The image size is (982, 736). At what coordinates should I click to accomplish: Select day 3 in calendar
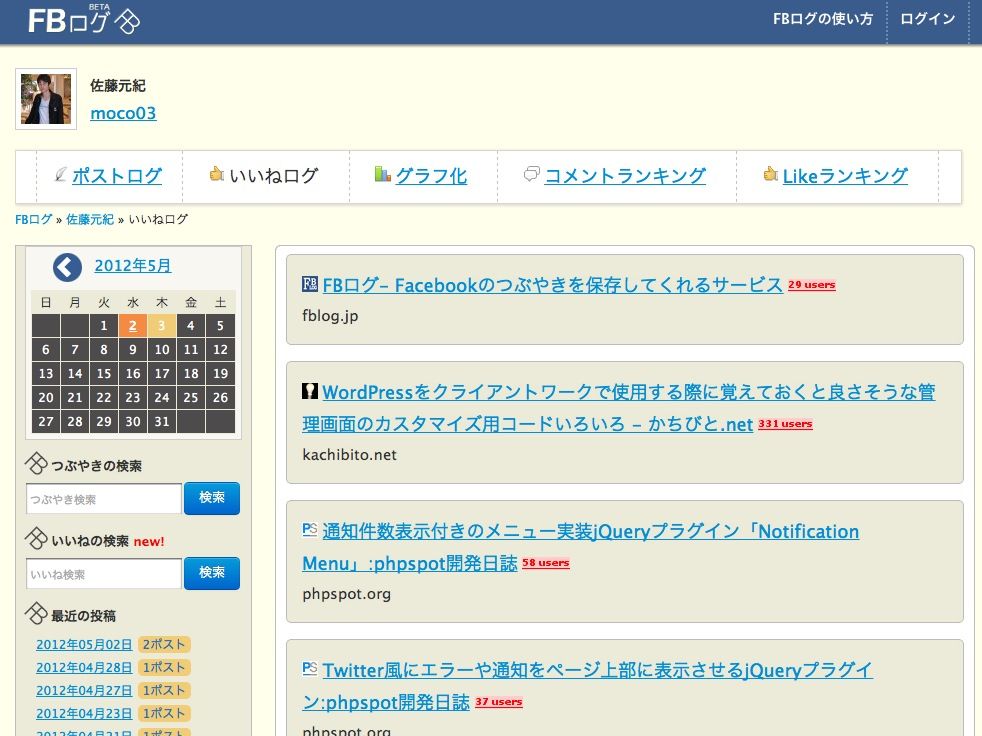pyautogui.click(x=162, y=326)
